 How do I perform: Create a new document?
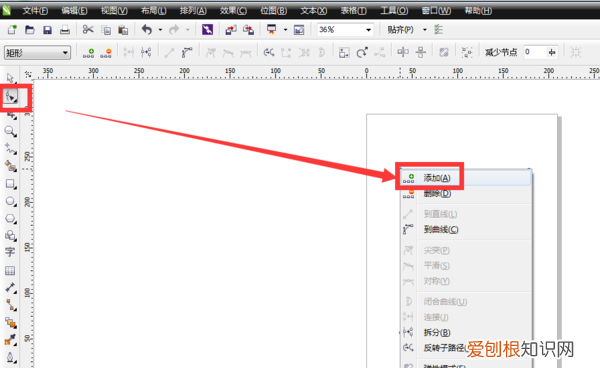pyautogui.click(x=12, y=29)
